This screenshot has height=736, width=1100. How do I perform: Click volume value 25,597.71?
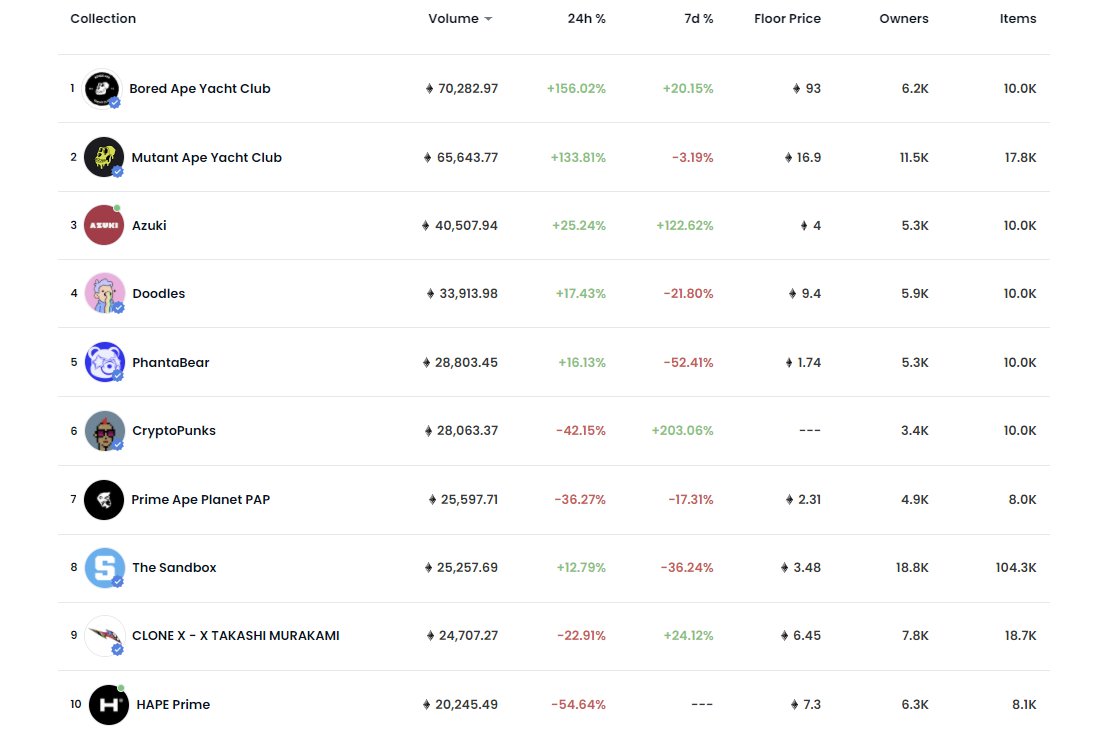(469, 500)
